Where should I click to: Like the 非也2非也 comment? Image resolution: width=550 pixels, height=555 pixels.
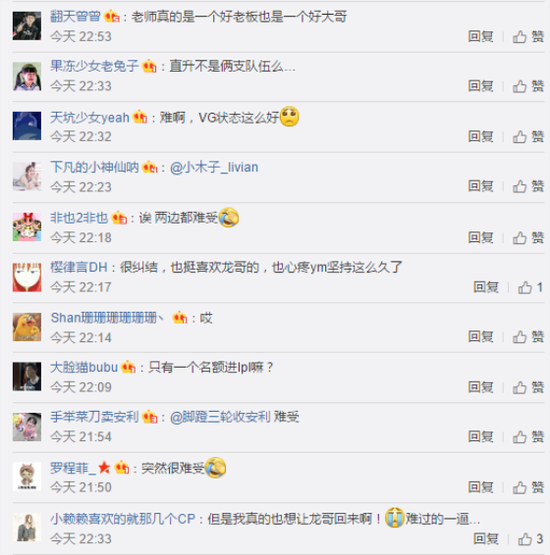click(x=528, y=238)
